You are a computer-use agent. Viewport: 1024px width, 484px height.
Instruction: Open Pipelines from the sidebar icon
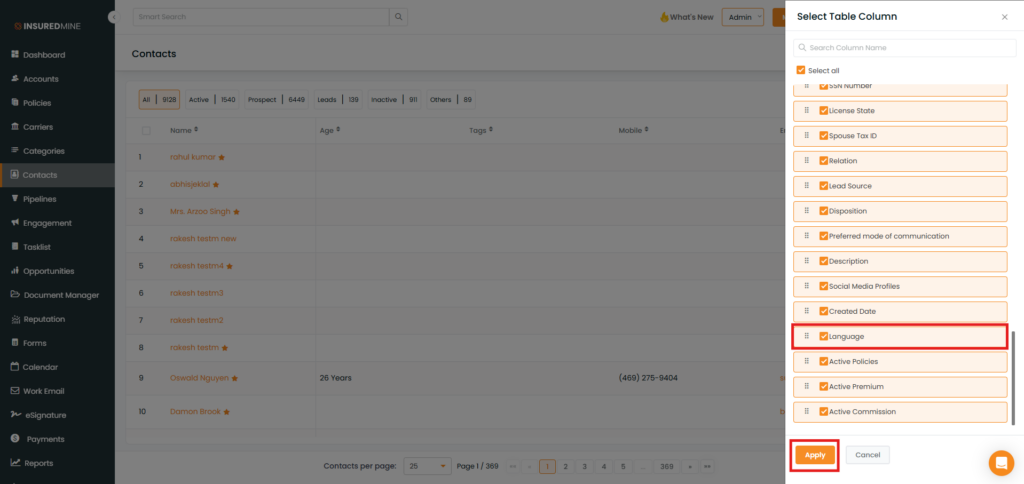[x=15, y=199]
